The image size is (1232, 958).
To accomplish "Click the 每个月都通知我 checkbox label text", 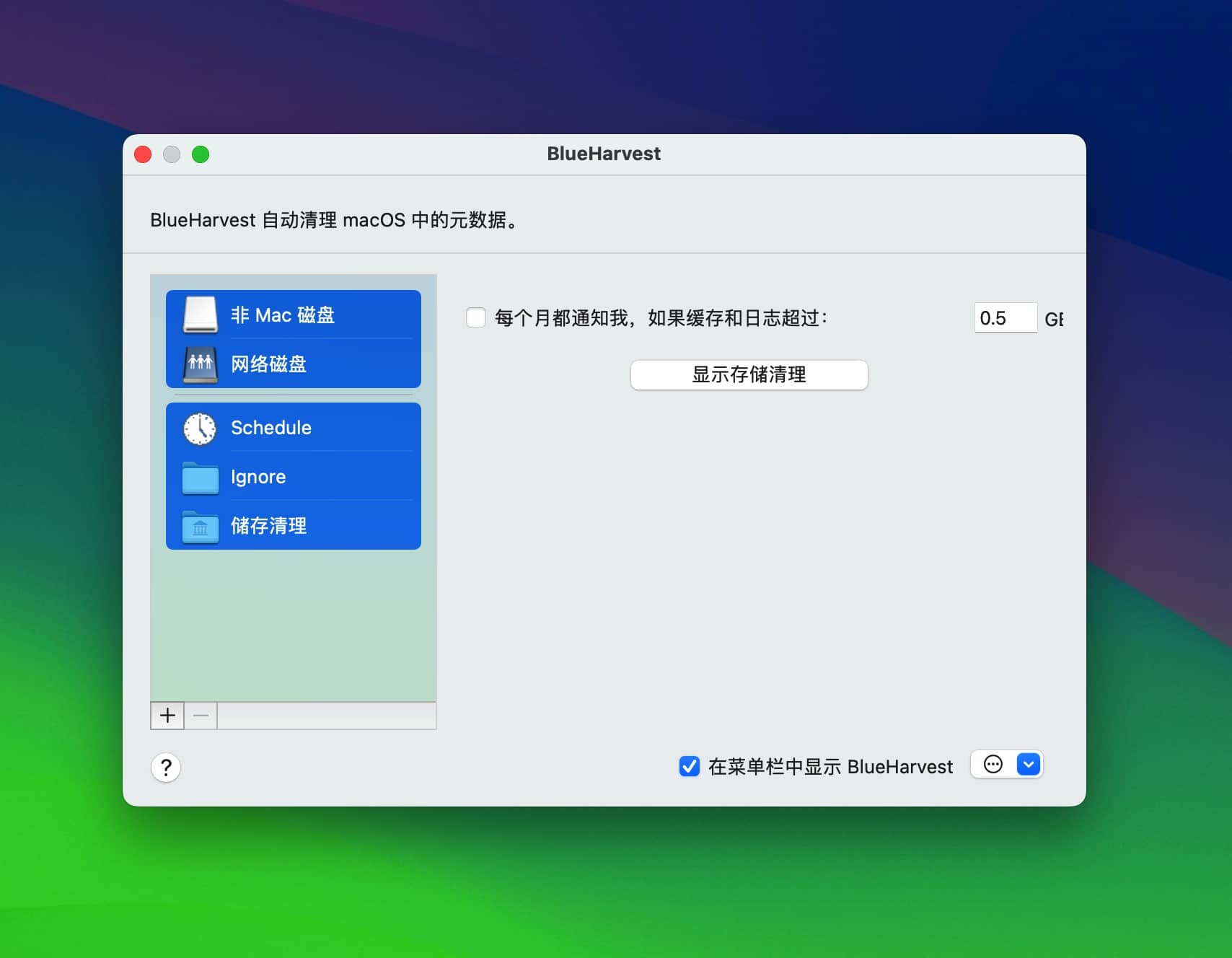I will click(661, 318).
